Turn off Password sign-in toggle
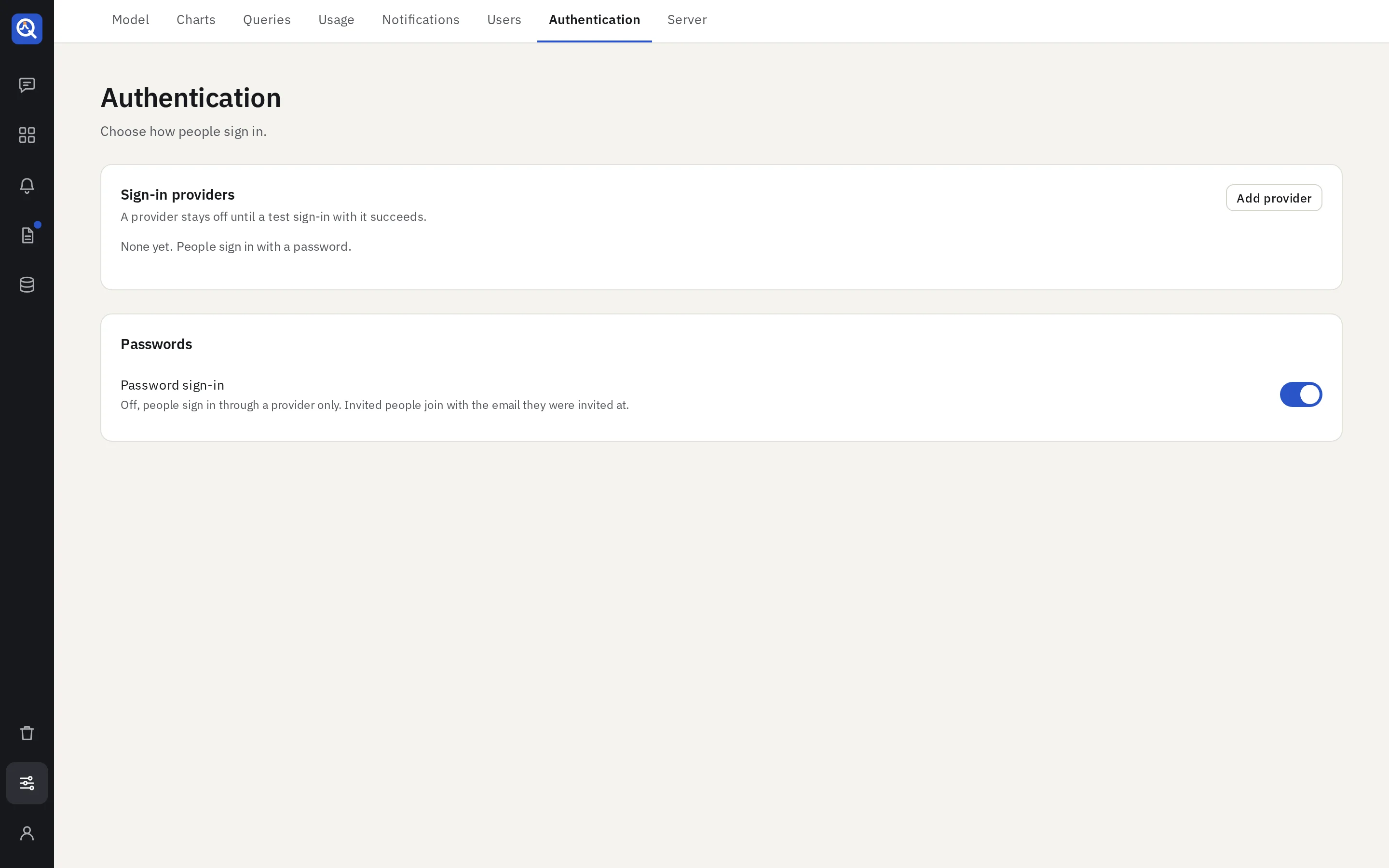The image size is (1389, 868). coord(1301,394)
